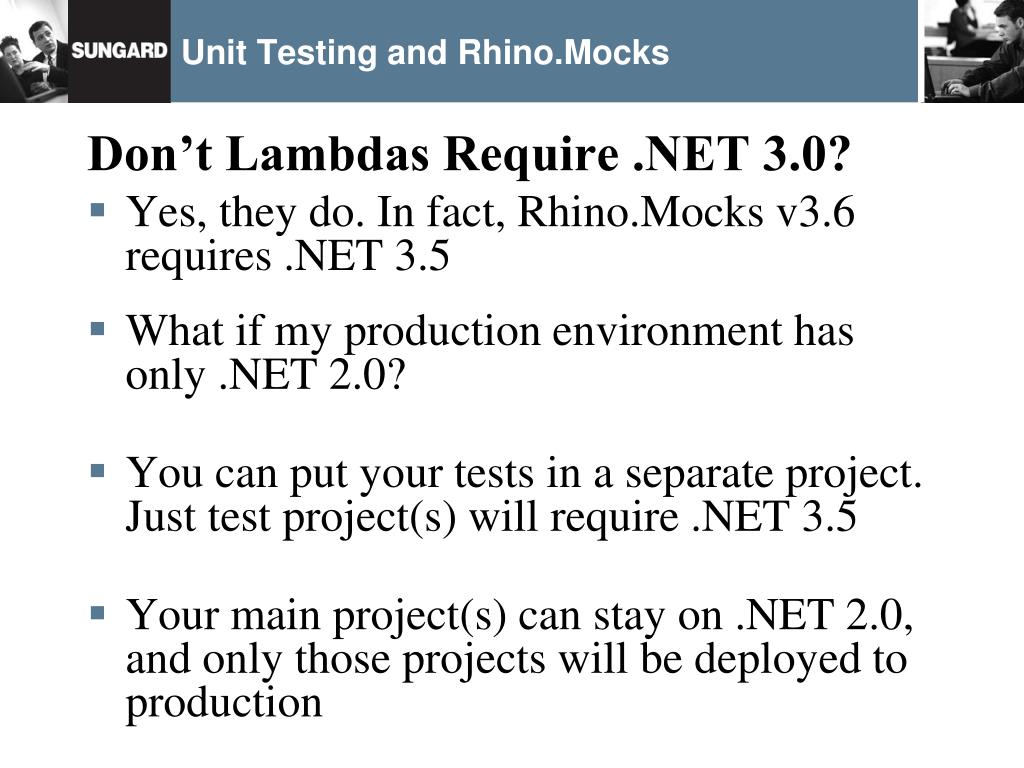This screenshot has height=768, width=1024.
Task: Click the SUNGARD logo in the header
Action: pyautogui.click(x=119, y=52)
